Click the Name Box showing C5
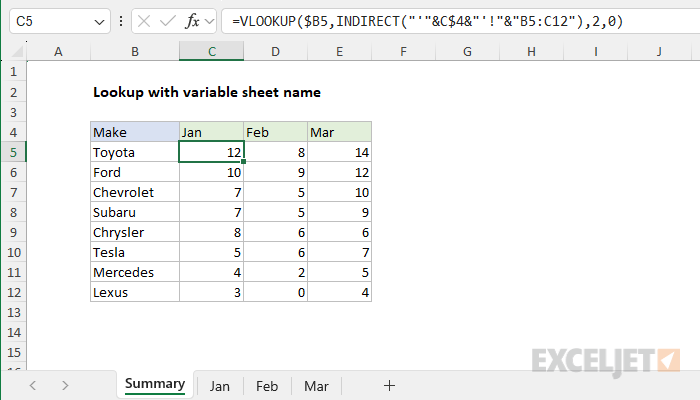Viewport: 700px width, 400px height. coord(60,21)
